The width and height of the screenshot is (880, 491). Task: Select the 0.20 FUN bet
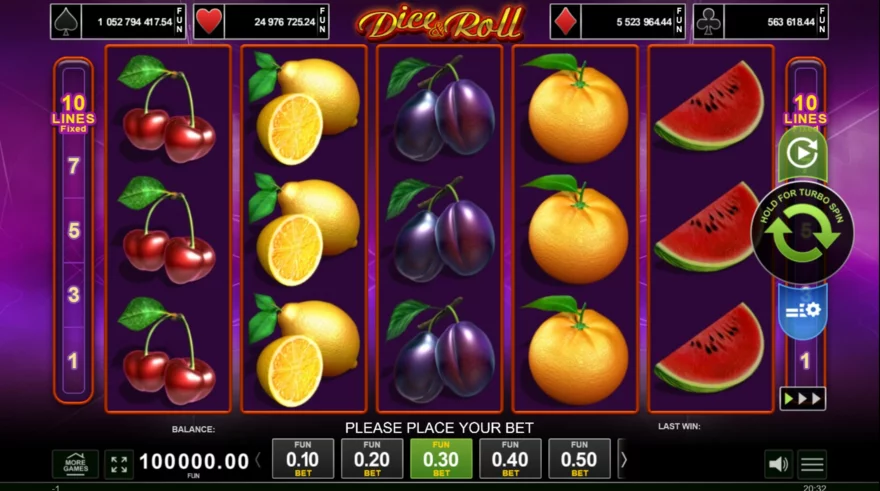[x=372, y=458]
